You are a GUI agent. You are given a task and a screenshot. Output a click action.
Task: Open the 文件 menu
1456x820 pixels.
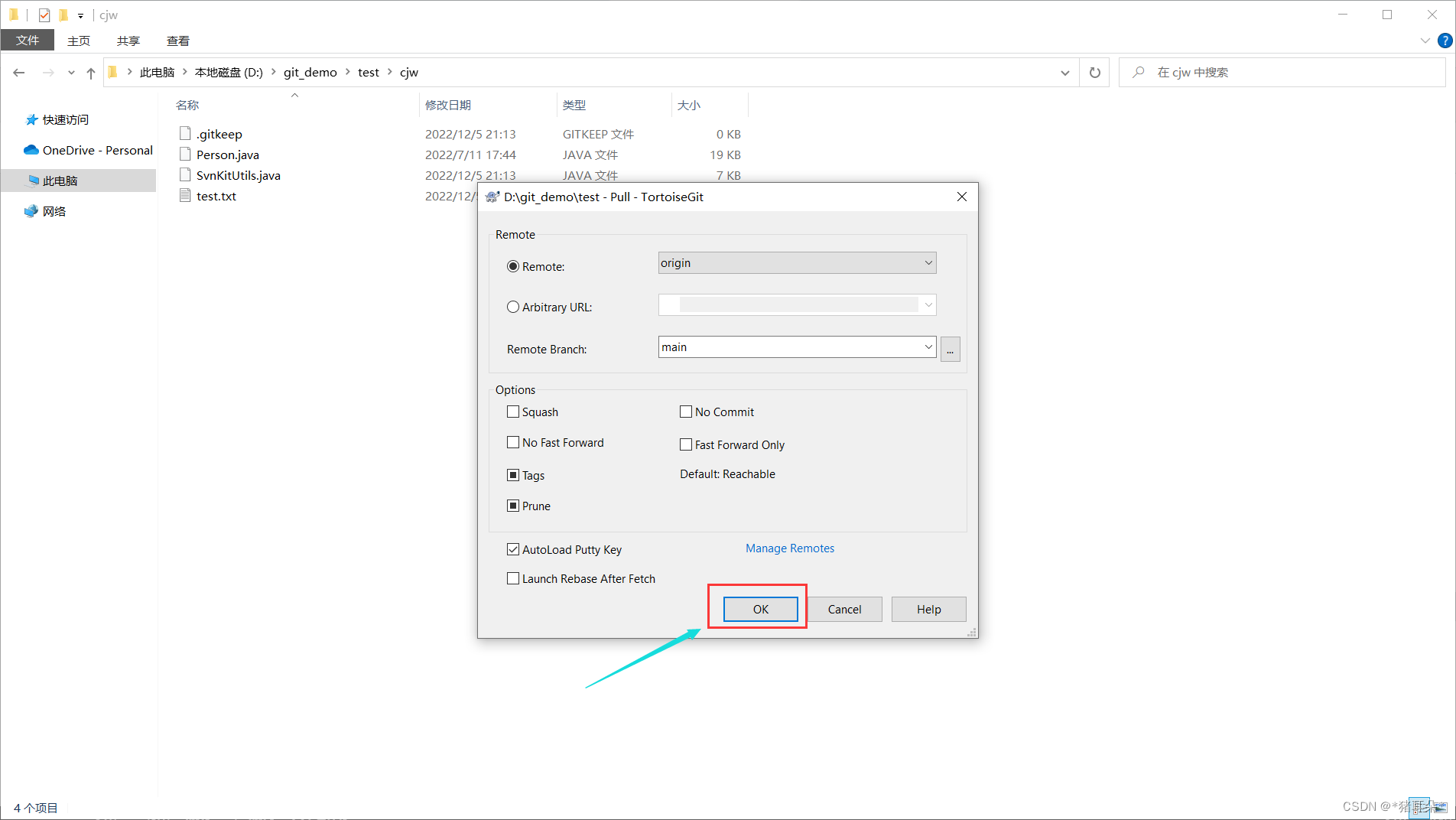27,40
